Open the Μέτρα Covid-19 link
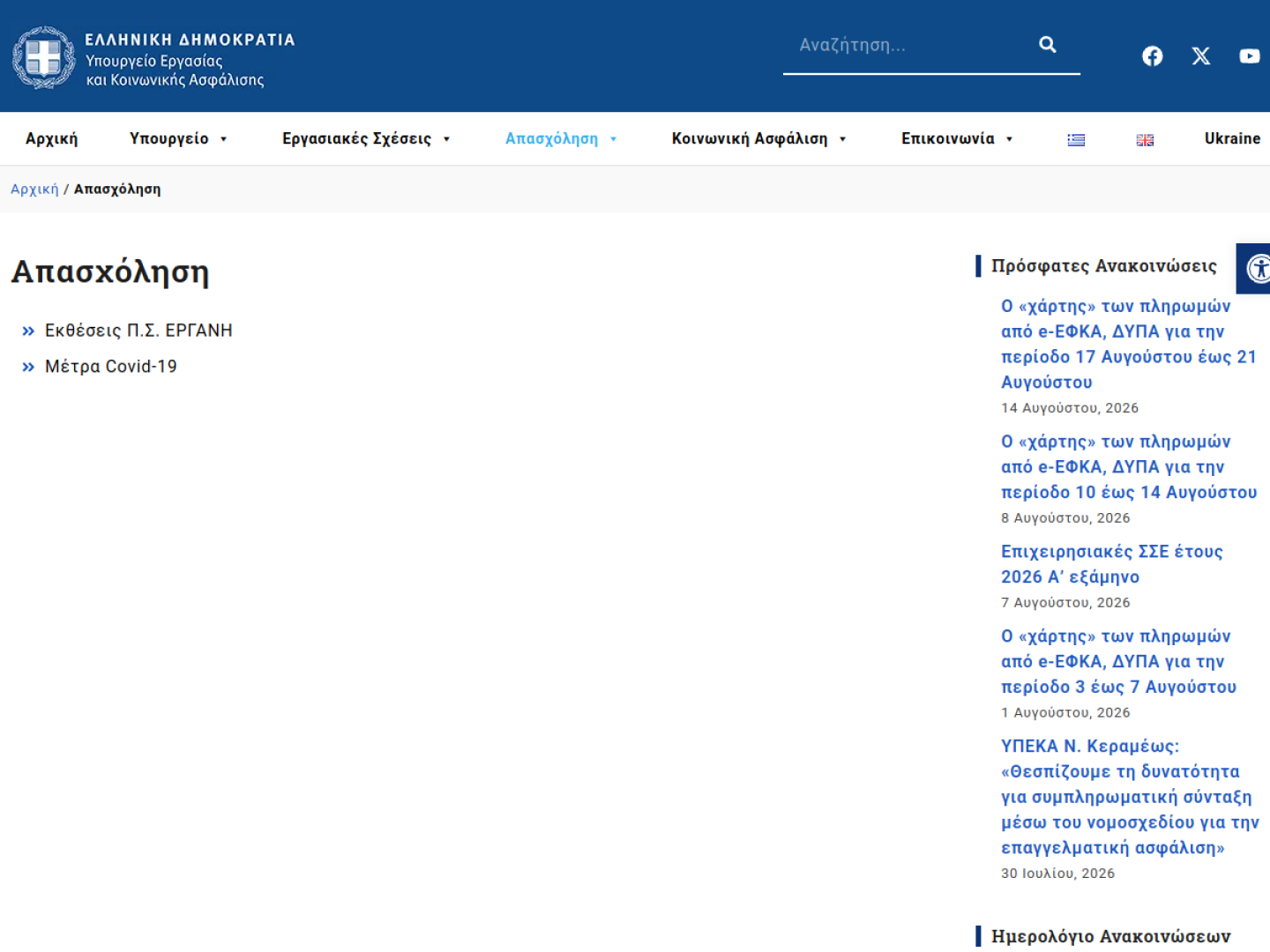1270x952 pixels. (x=110, y=367)
